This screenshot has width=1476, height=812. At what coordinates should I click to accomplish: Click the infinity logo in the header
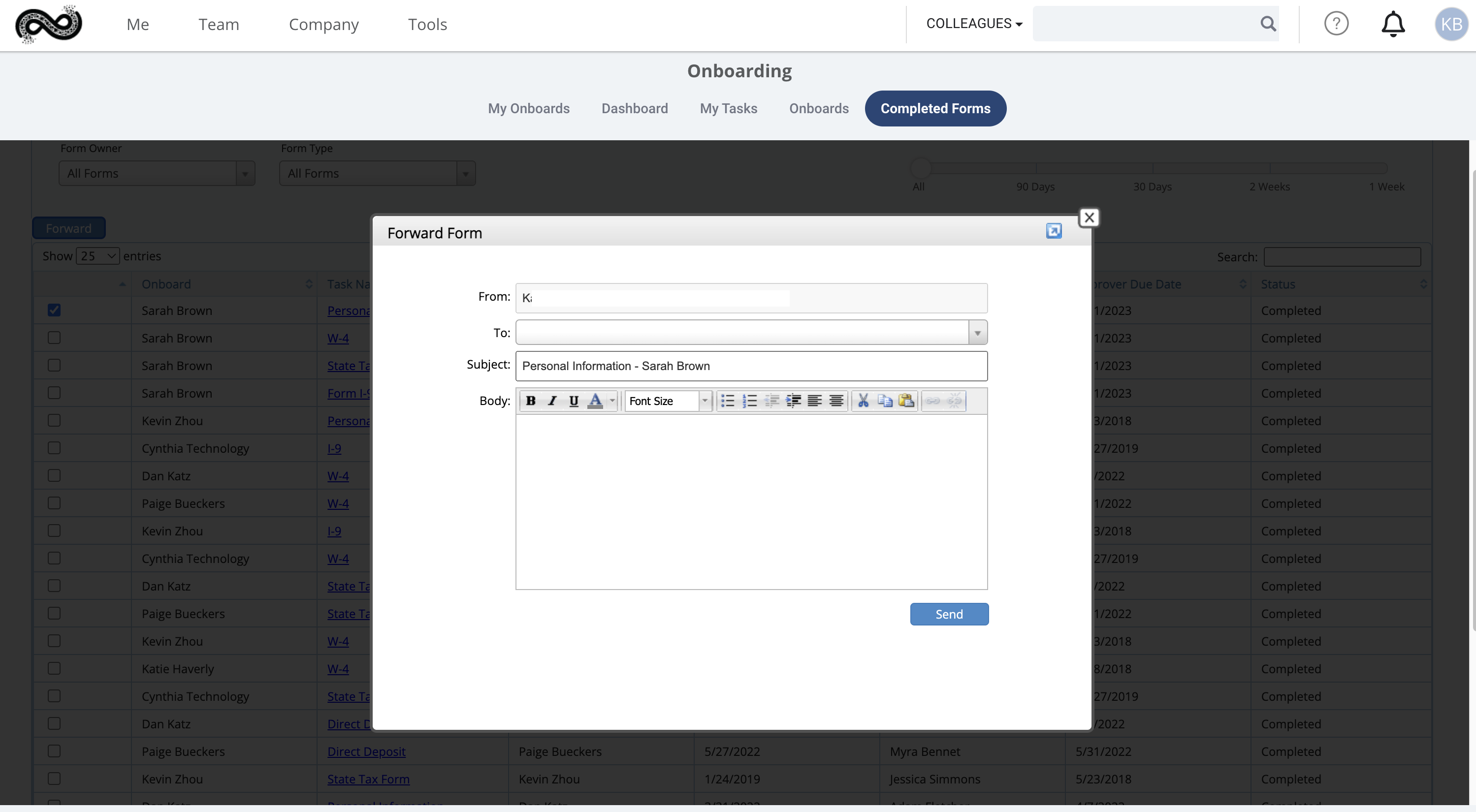tap(49, 24)
